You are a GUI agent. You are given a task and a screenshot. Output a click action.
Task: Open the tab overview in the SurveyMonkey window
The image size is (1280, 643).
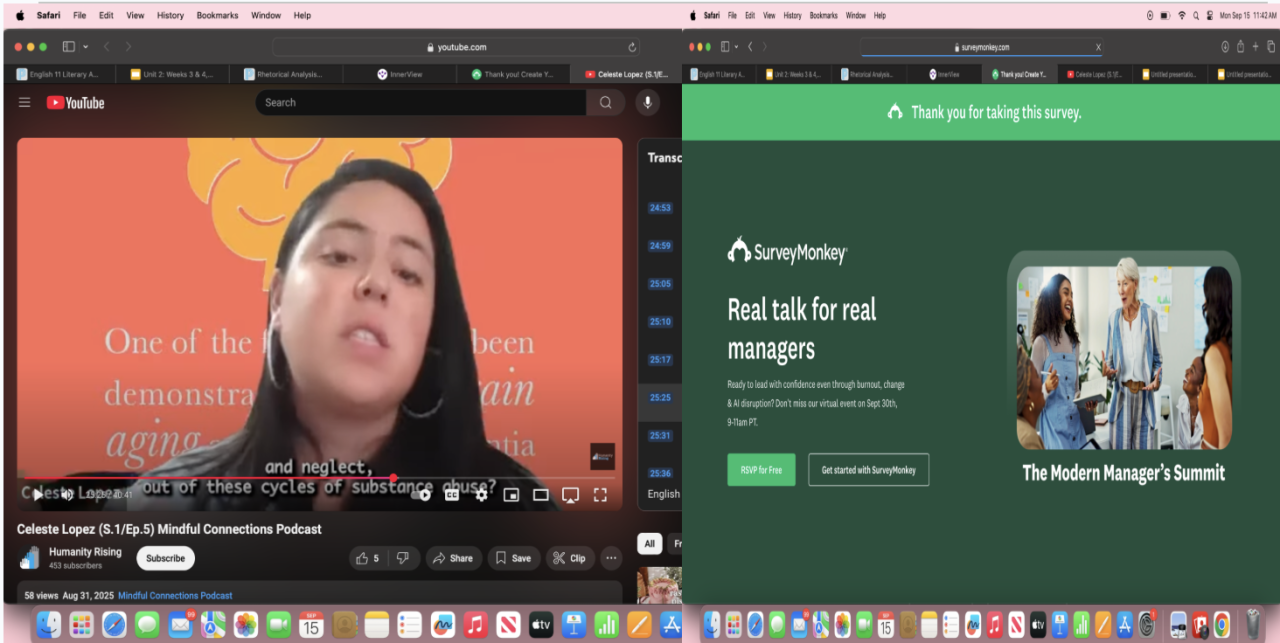(x=1271, y=47)
